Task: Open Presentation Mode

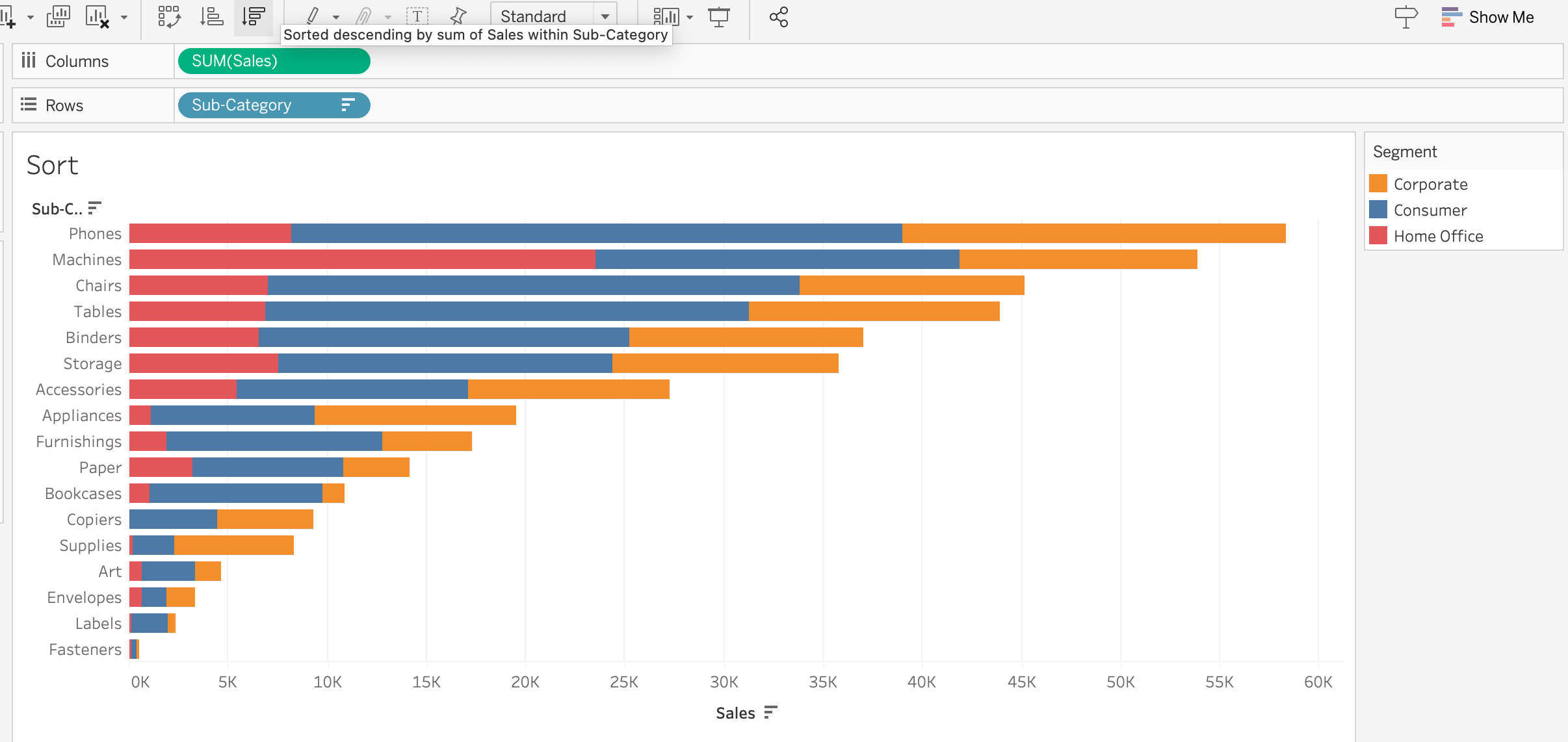Action: coord(719,17)
